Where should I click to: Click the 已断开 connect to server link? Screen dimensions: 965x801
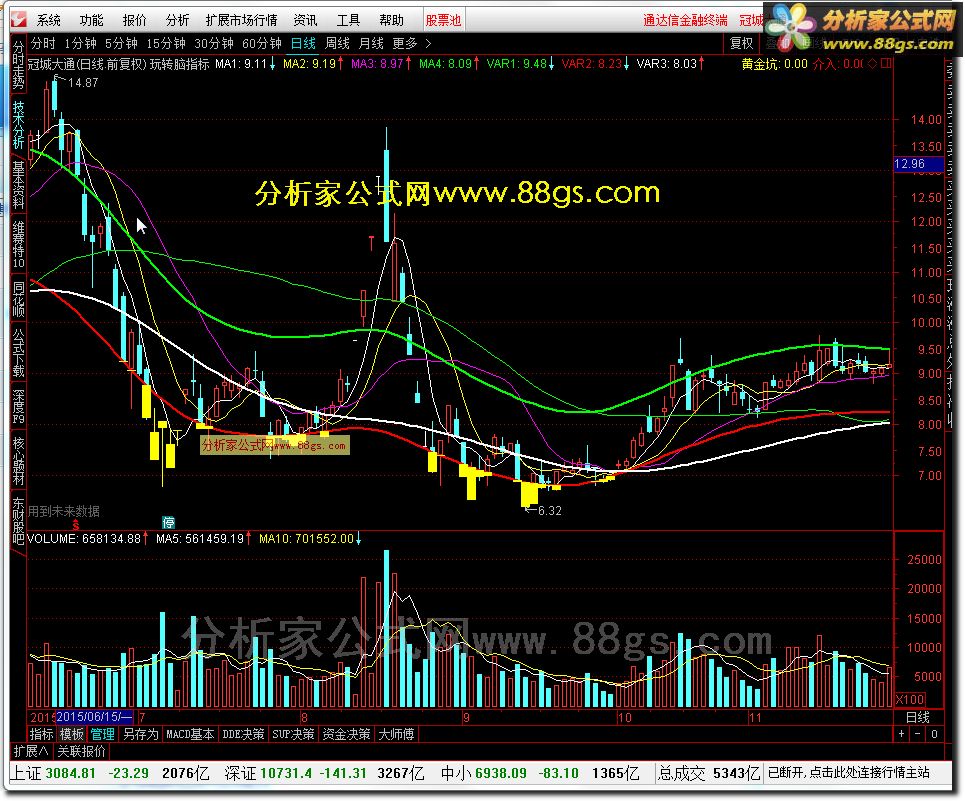849,773
